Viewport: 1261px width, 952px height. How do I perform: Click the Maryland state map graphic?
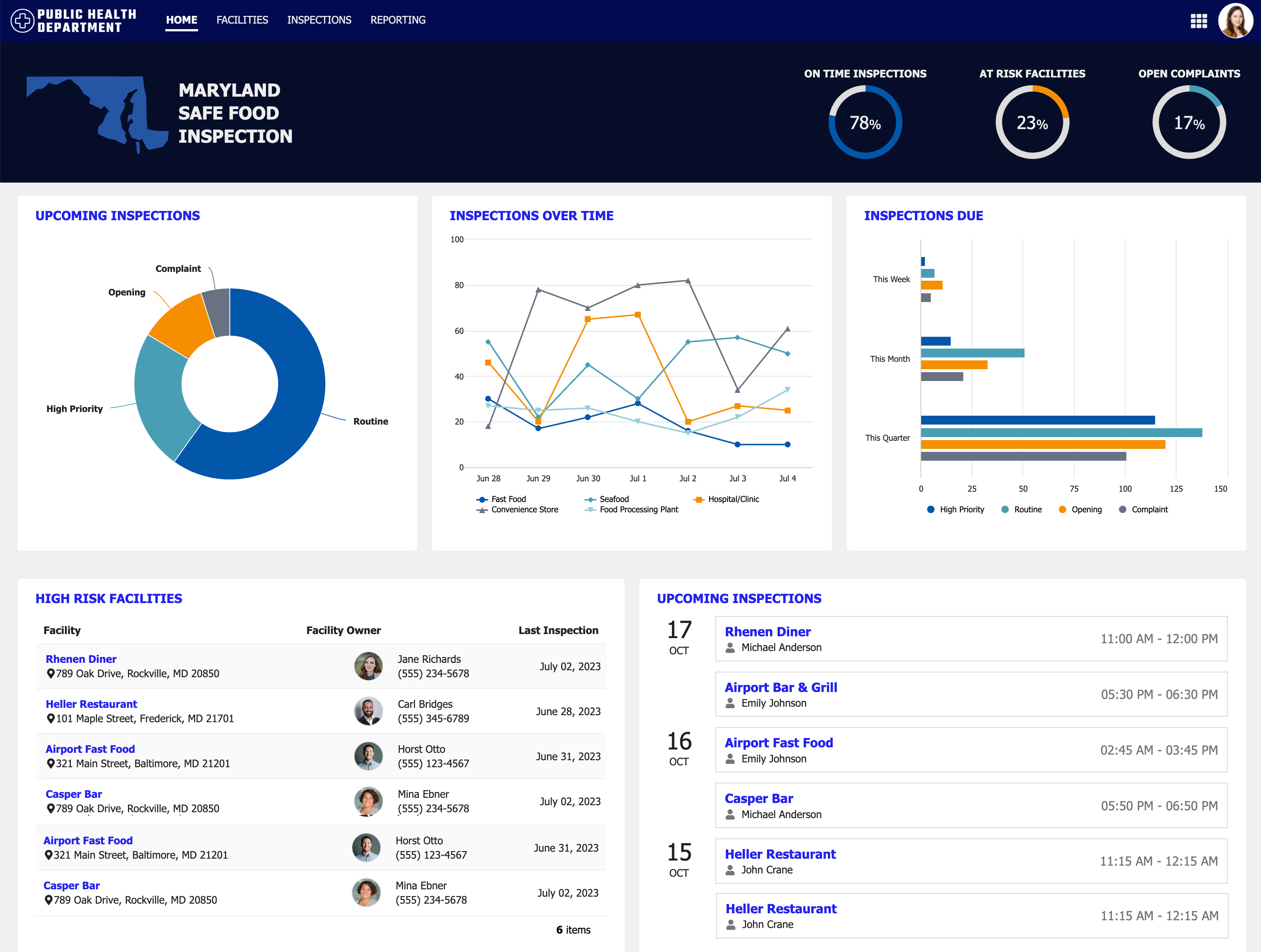click(x=97, y=114)
